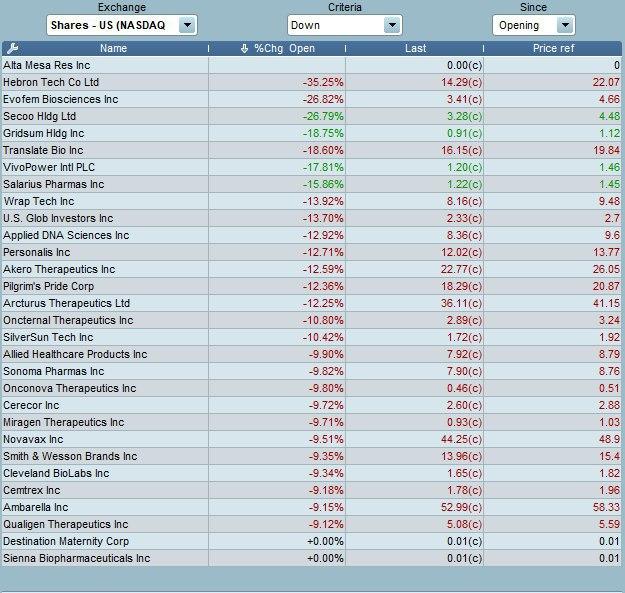
Task: Select SilverSun Tech Inc
Action: [48, 337]
